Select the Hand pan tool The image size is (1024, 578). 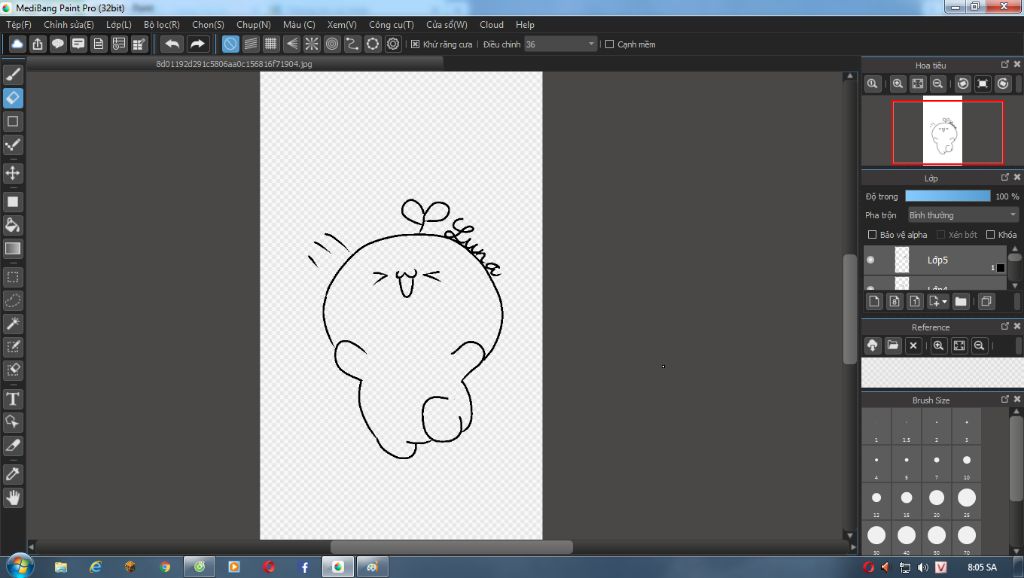(x=12, y=498)
